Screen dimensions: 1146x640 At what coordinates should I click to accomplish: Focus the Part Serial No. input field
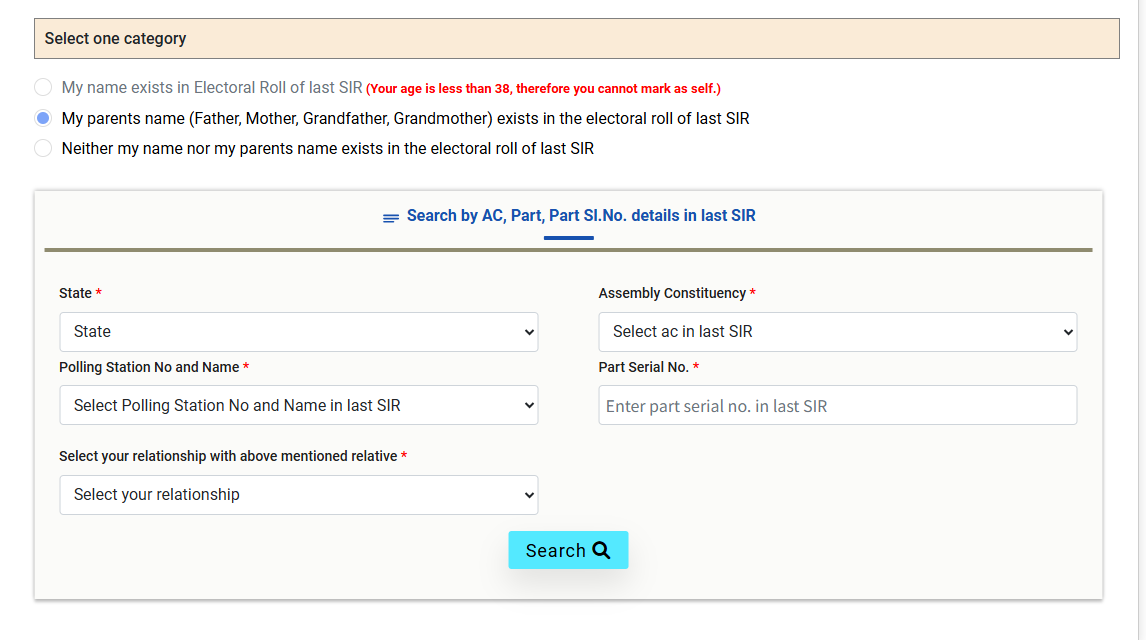[x=837, y=406]
